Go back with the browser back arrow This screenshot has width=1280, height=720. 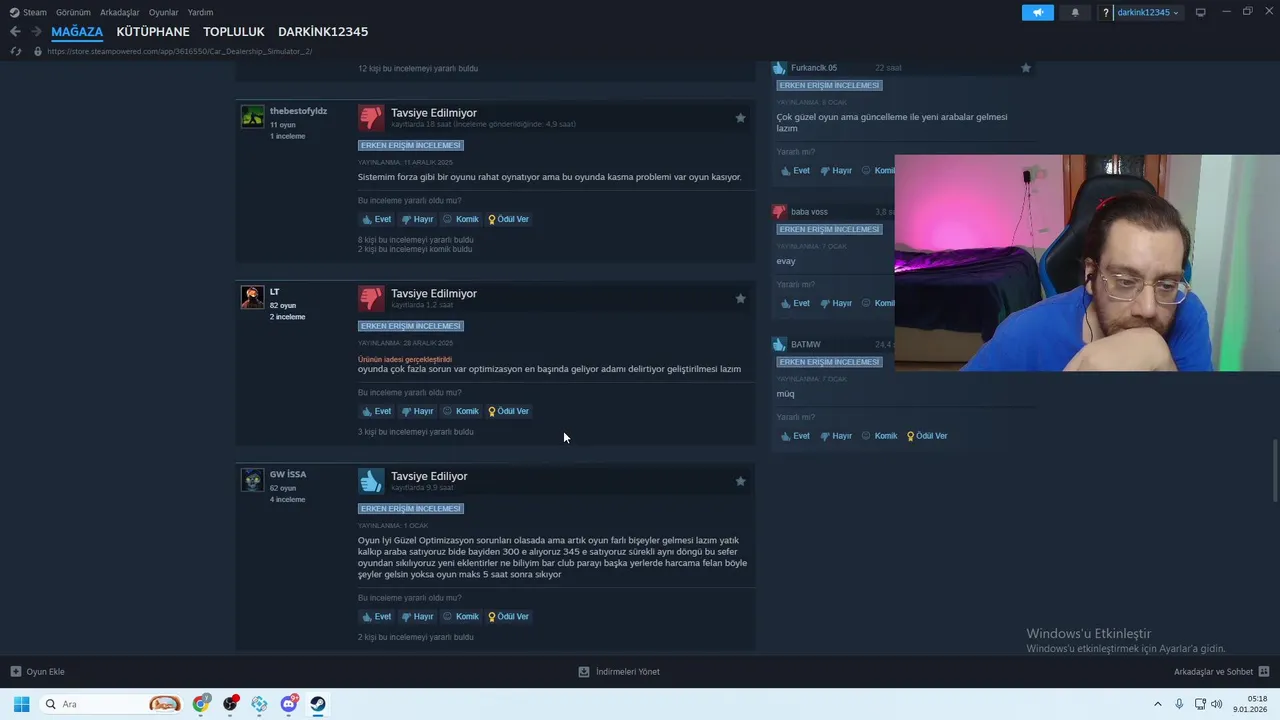point(15,32)
